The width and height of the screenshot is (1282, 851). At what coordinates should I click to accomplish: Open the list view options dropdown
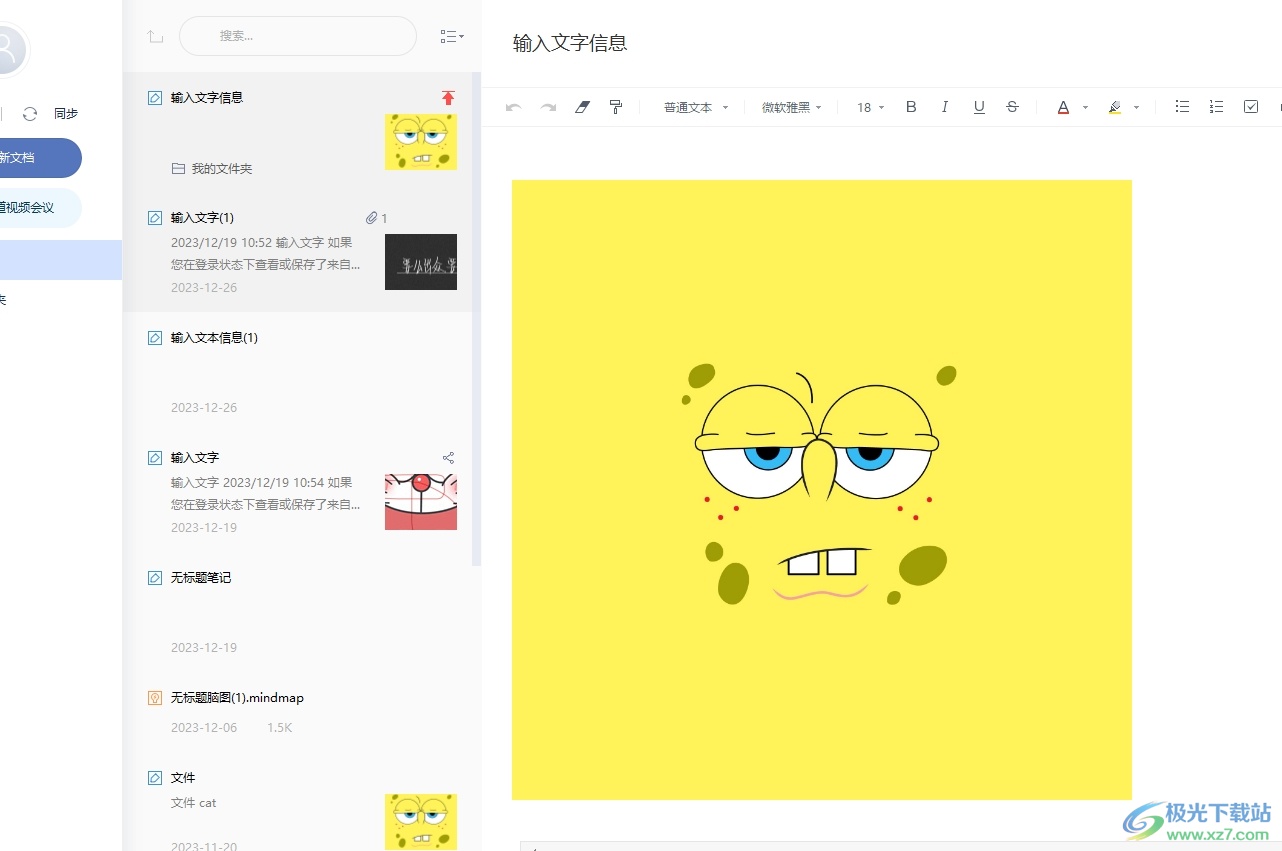(452, 36)
